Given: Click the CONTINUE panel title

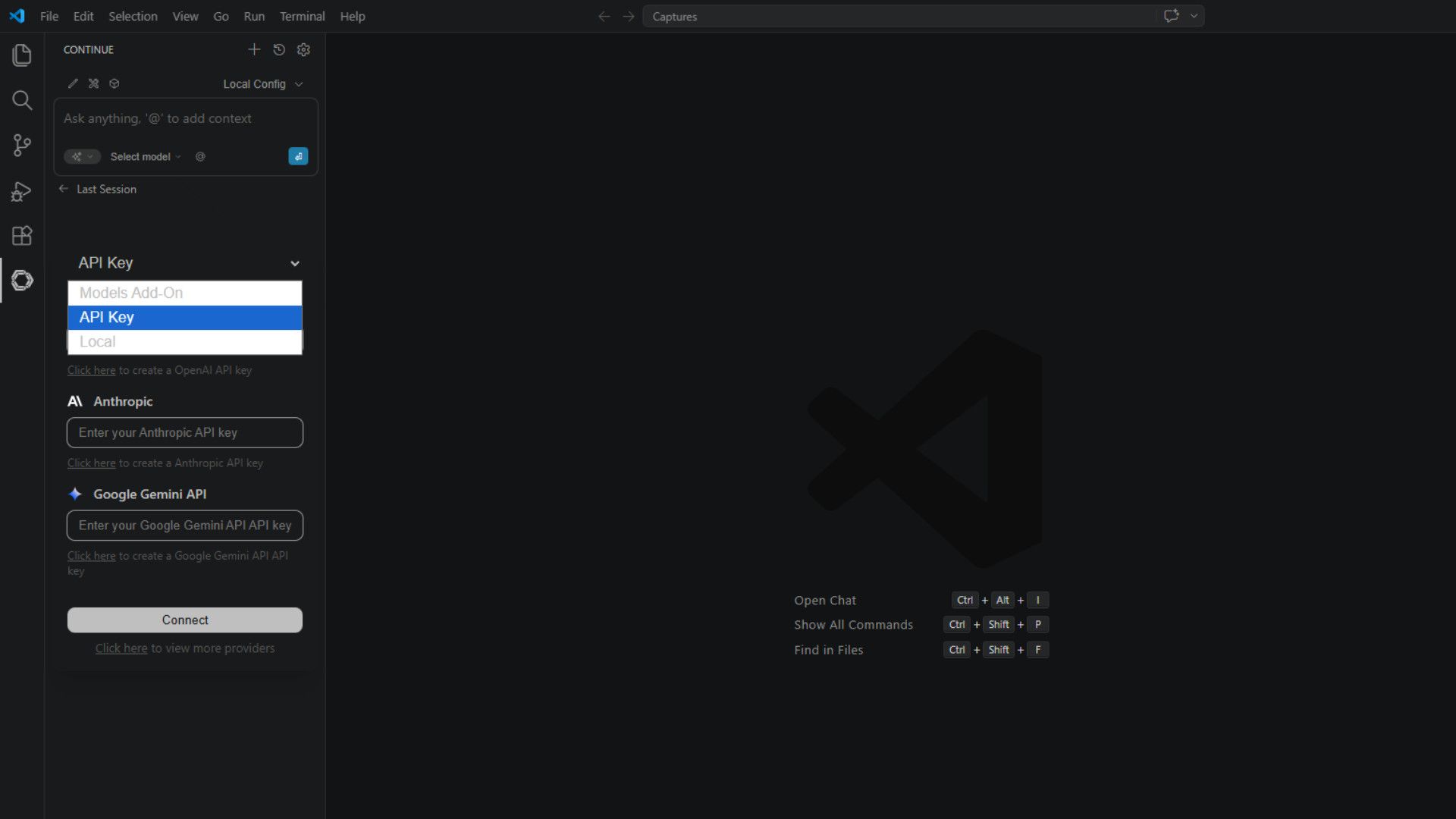Looking at the screenshot, I should [x=88, y=49].
